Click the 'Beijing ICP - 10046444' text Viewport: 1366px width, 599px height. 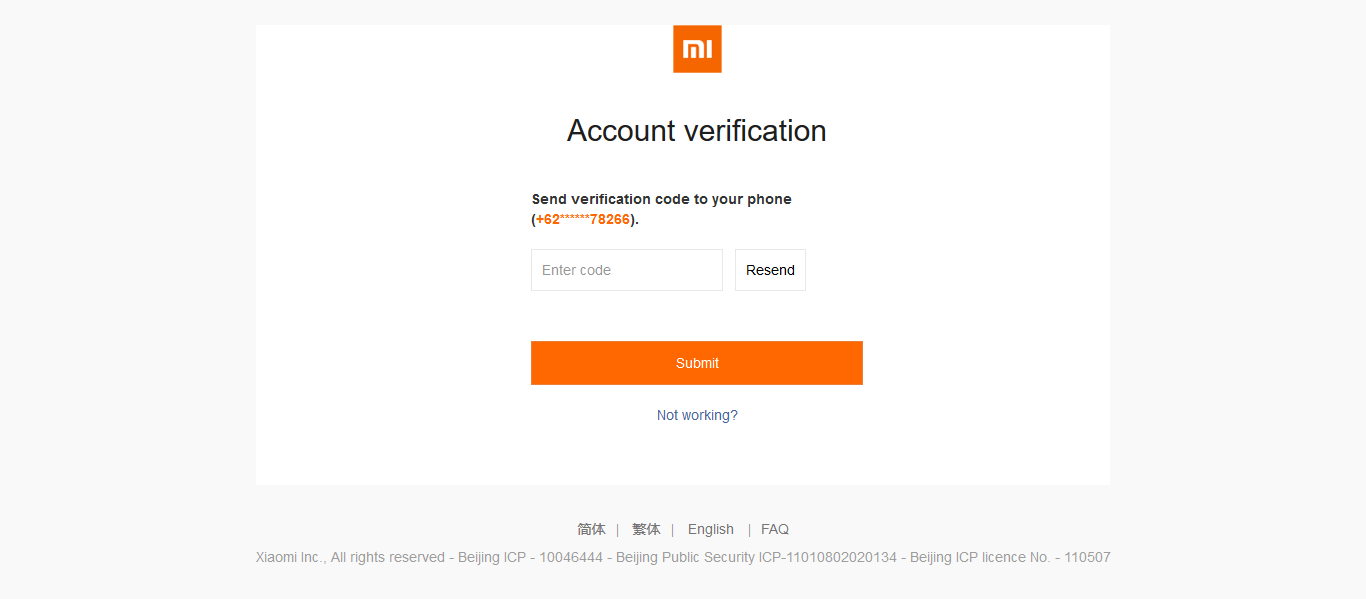[x=530, y=557]
